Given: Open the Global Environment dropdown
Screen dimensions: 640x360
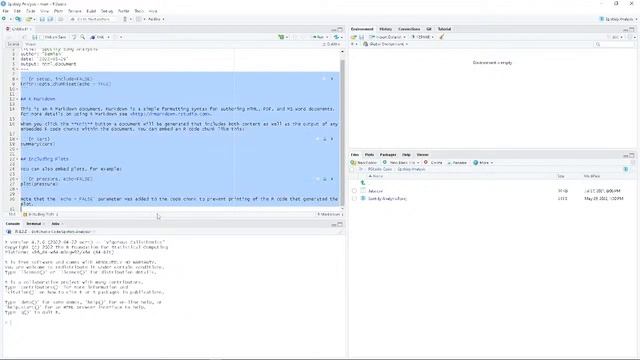Looking at the screenshot, I should 385,44.
